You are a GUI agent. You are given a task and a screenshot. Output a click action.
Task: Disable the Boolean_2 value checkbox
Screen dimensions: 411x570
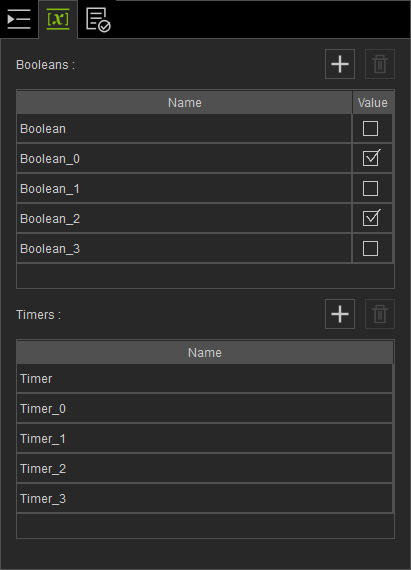click(371, 218)
